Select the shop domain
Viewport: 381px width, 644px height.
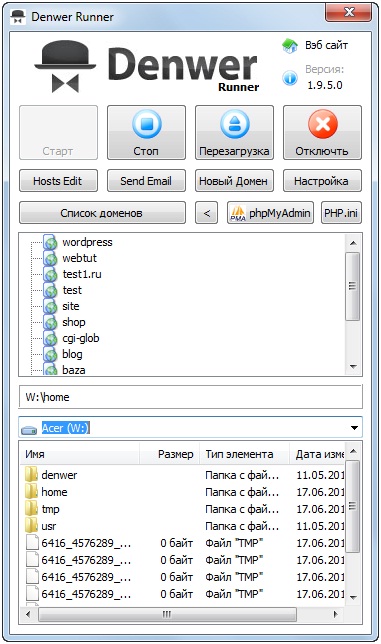point(73,322)
